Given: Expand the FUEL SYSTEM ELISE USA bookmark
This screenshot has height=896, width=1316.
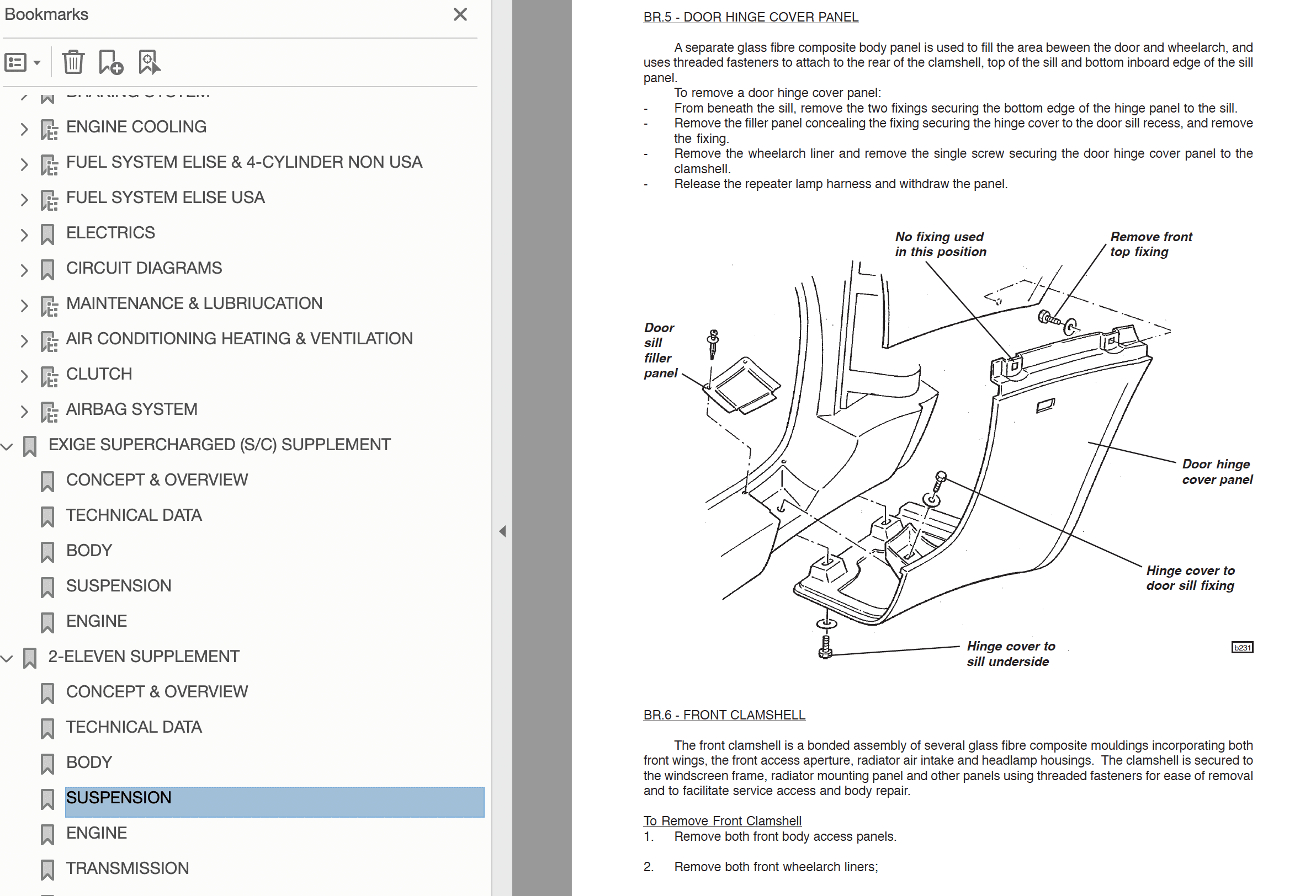Looking at the screenshot, I should (24, 199).
